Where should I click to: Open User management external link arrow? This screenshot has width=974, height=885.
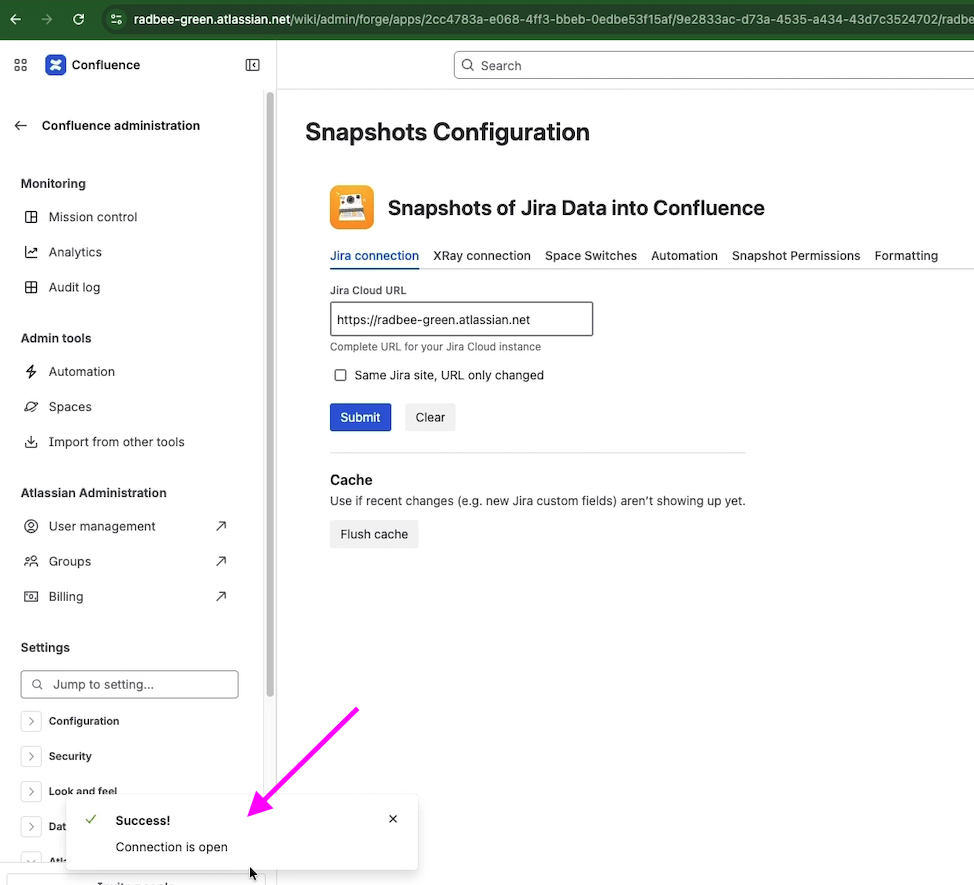point(221,526)
